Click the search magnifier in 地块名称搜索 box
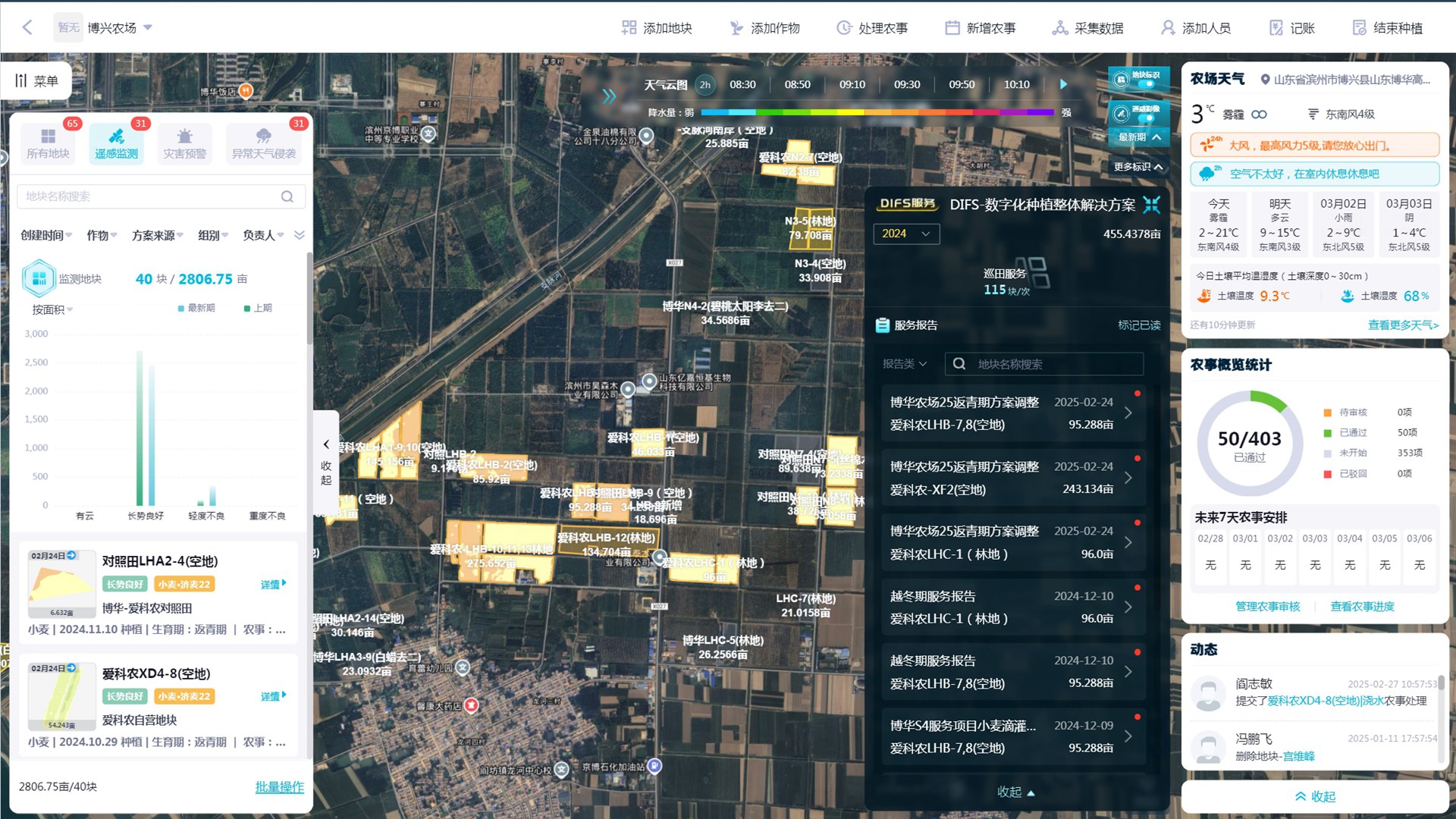The image size is (1456, 819). (287, 196)
